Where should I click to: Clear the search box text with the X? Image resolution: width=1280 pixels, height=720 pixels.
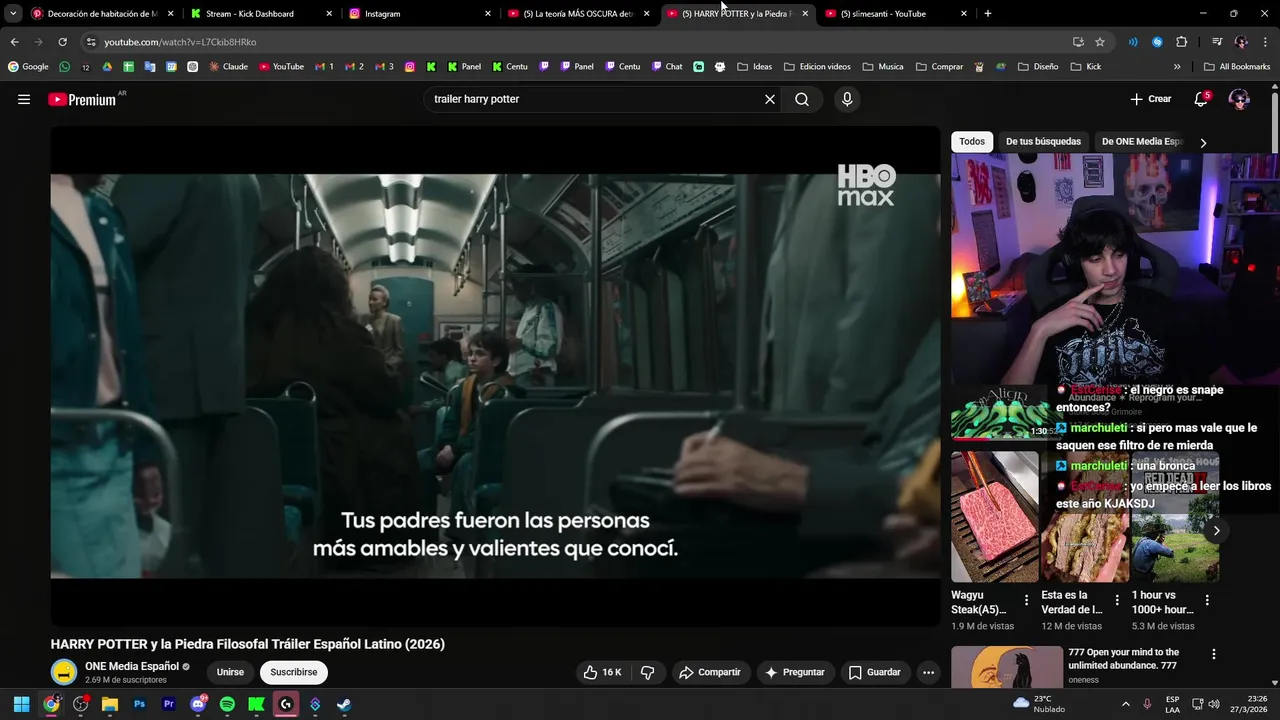pos(770,99)
